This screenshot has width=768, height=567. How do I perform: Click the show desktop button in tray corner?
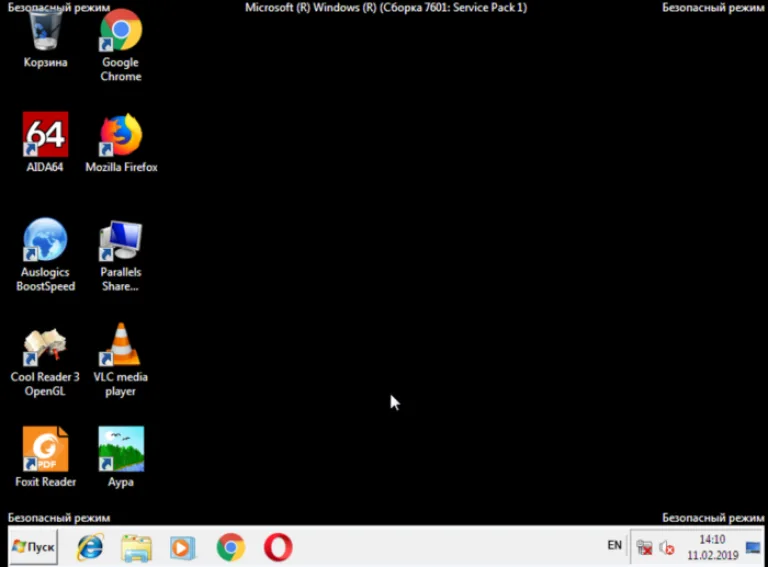[x=753, y=547]
